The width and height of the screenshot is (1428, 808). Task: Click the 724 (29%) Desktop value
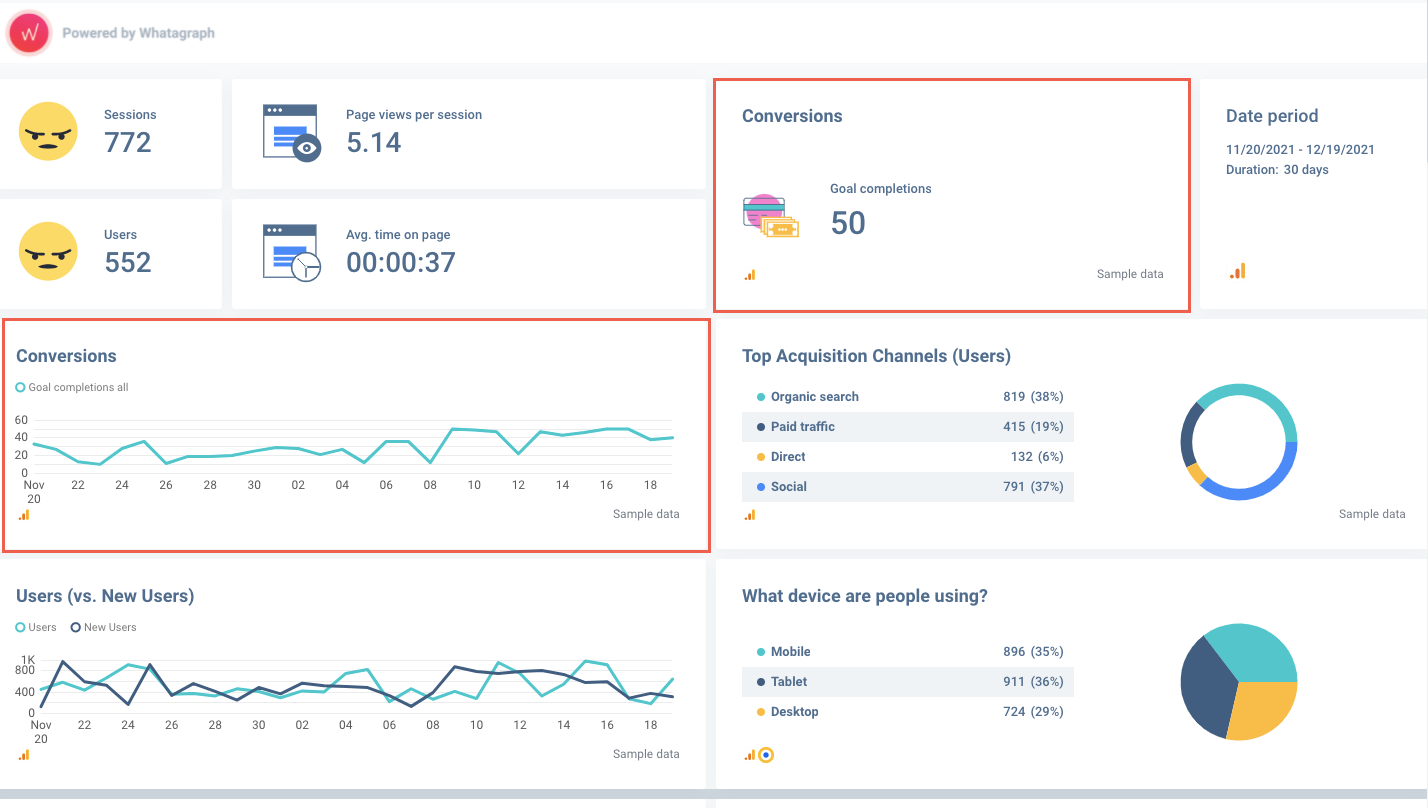pos(1033,712)
